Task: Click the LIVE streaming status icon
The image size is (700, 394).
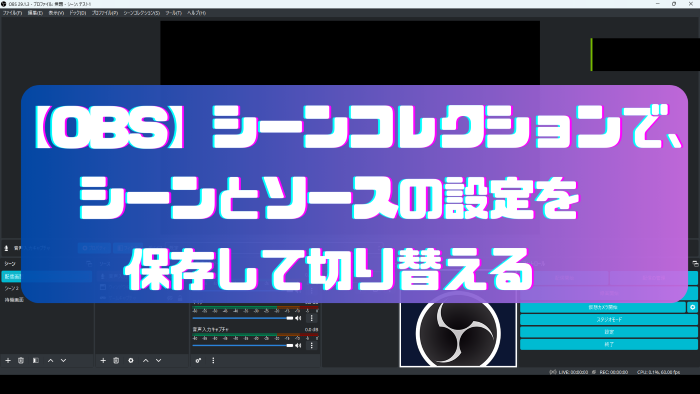Action: 553,372
